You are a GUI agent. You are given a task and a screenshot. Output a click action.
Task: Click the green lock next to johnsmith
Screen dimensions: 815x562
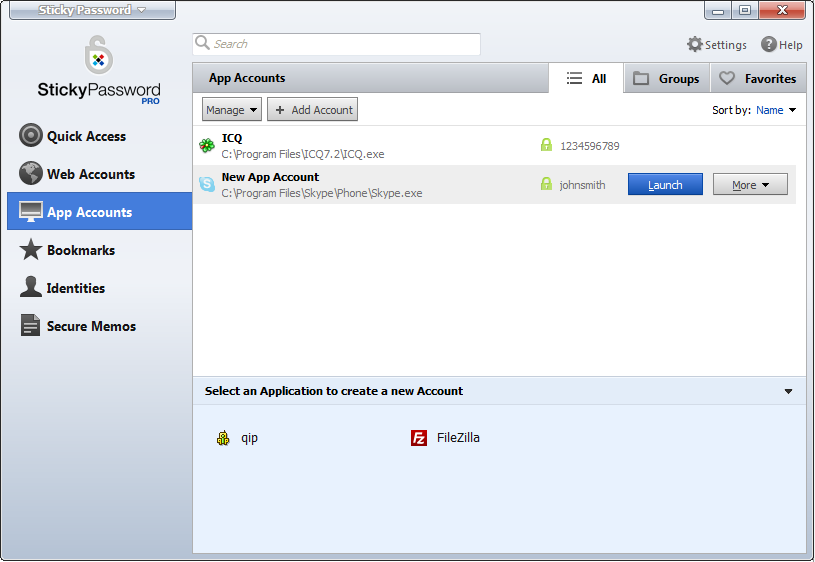[546, 184]
